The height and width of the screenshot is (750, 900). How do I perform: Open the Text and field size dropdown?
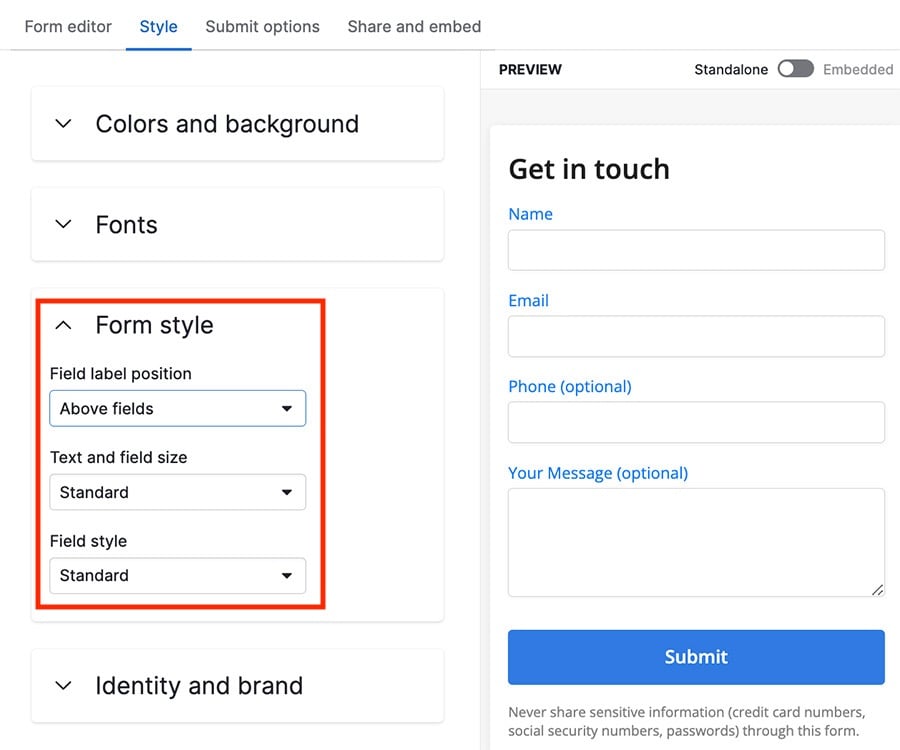[x=177, y=492]
